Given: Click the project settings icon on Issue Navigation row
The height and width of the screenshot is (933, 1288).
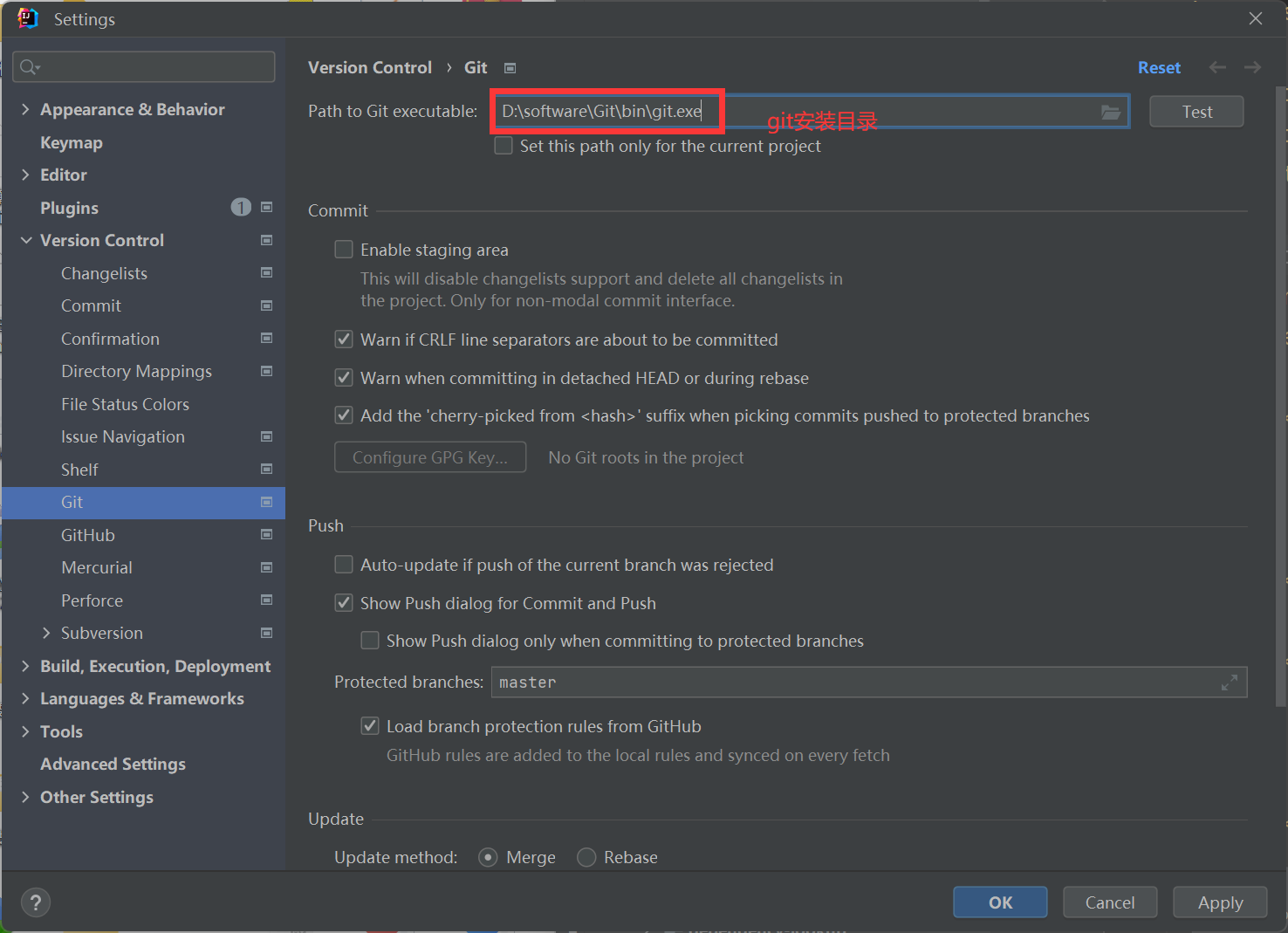Looking at the screenshot, I should pyautogui.click(x=267, y=436).
